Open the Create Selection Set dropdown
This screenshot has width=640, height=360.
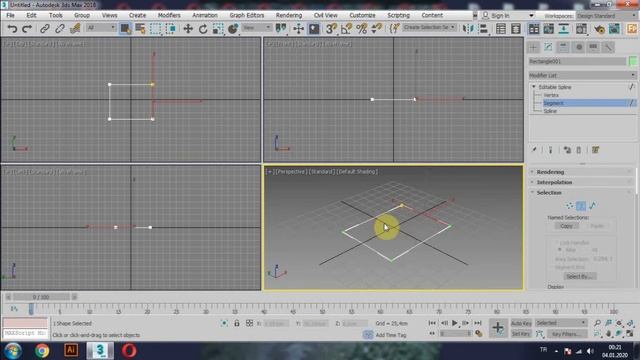click(x=429, y=27)
